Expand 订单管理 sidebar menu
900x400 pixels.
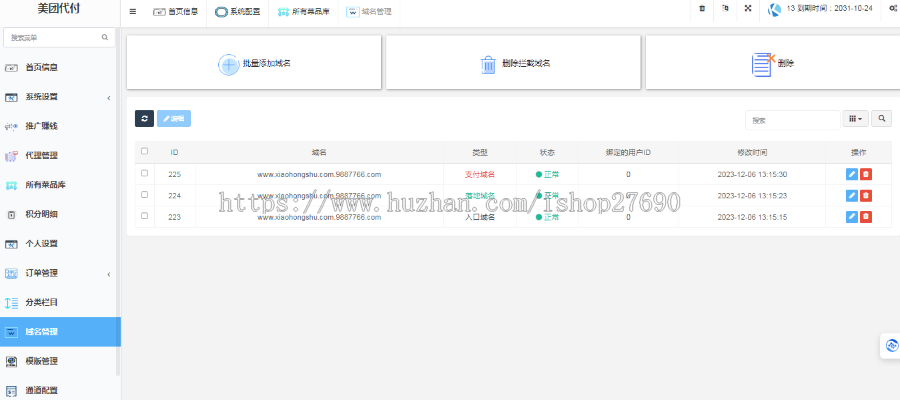[60, 274]
